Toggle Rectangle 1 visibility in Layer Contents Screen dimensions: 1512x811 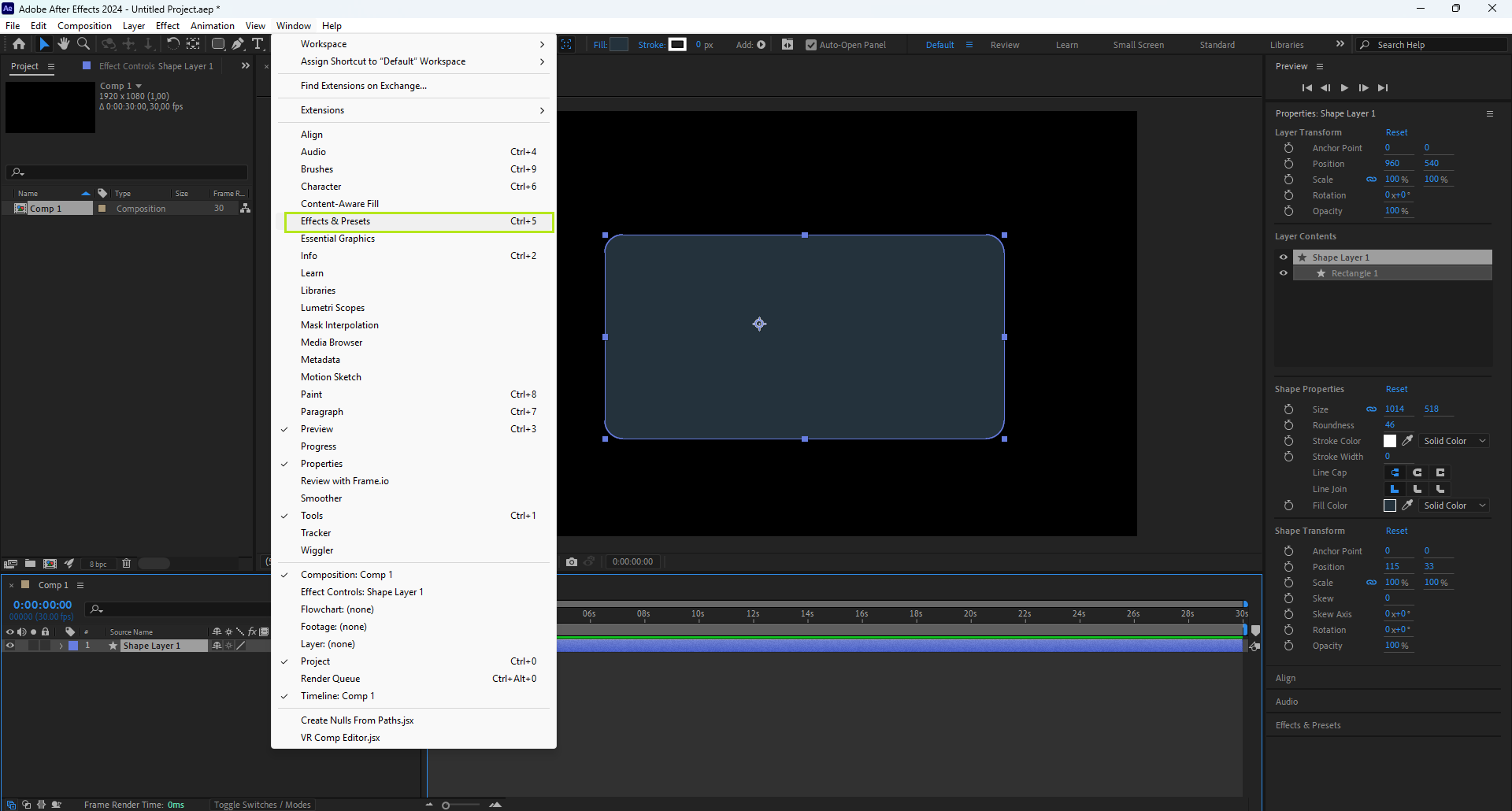point(1284,273)
